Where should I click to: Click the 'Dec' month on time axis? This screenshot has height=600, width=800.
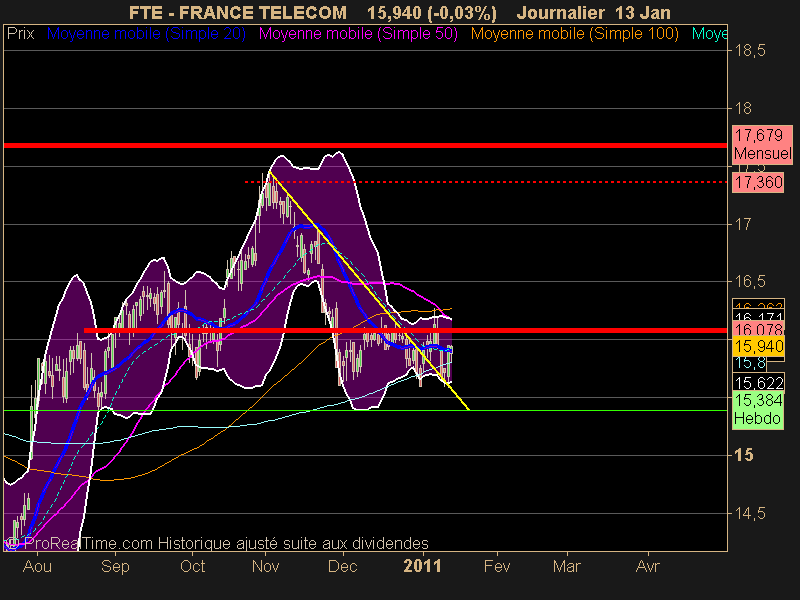(342, 566)
